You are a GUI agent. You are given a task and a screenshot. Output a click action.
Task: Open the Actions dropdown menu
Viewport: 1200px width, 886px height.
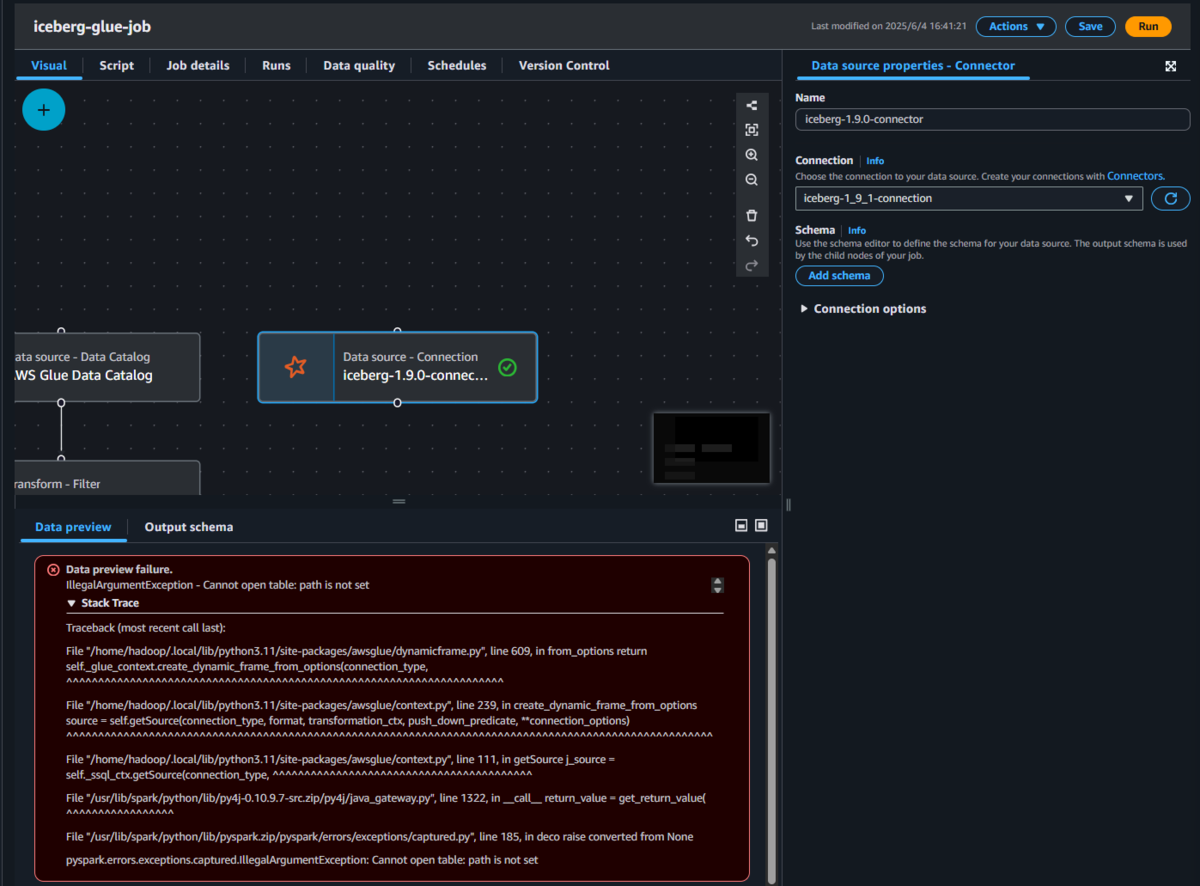click(x=1017, y=27)
